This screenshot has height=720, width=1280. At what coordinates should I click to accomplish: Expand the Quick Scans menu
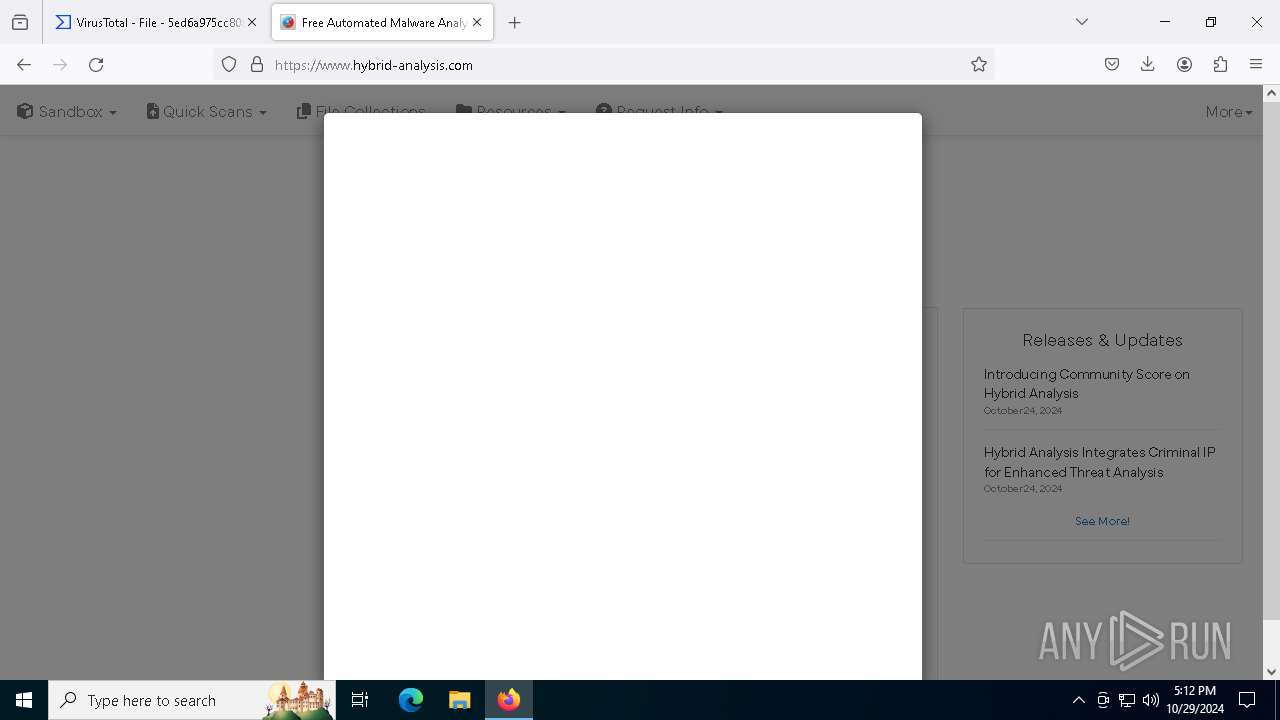[206, 111]
